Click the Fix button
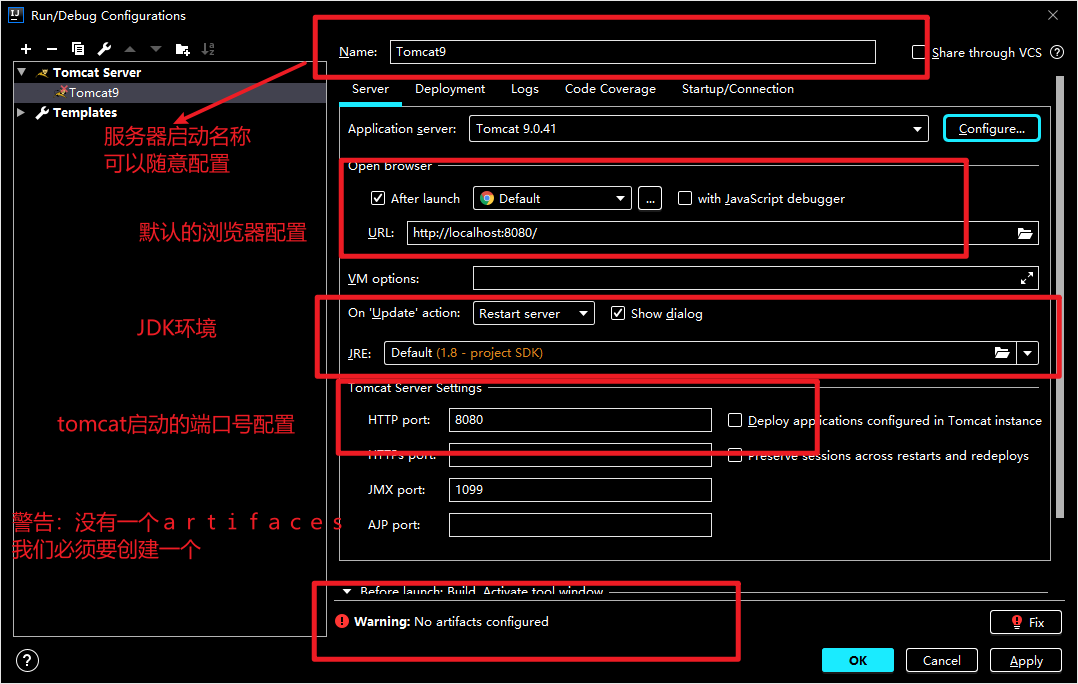The height and width of the screenshot is (684, 1078). (x=1026, y=622)
